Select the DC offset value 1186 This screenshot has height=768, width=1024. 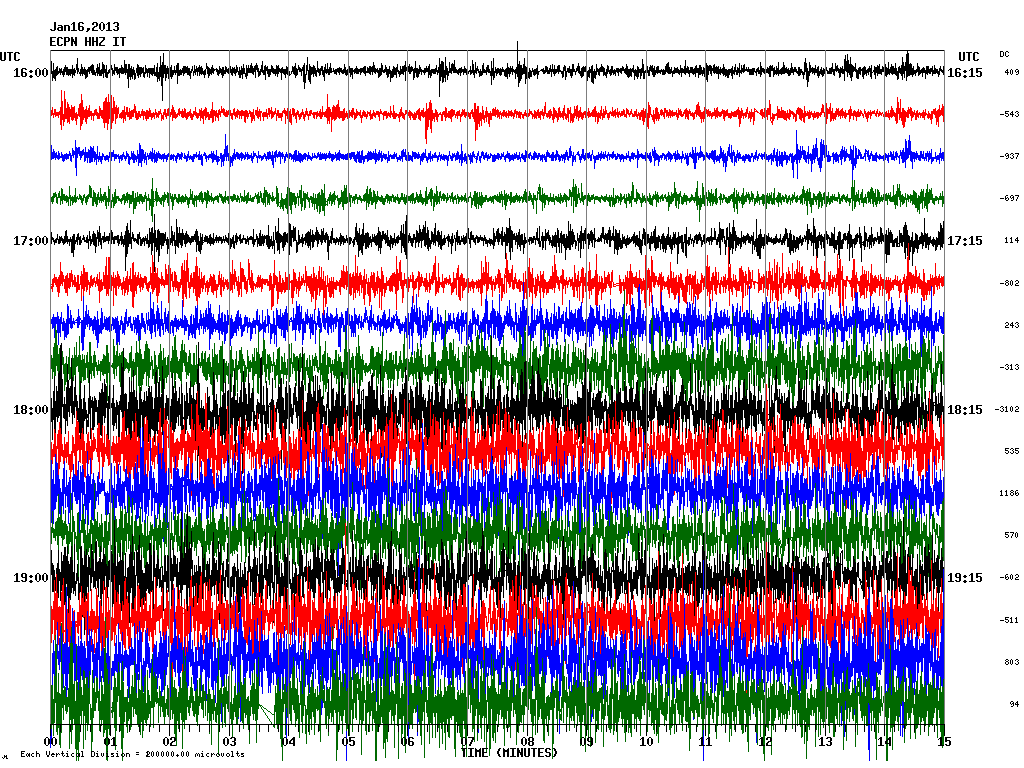[x=1009, y=493]
